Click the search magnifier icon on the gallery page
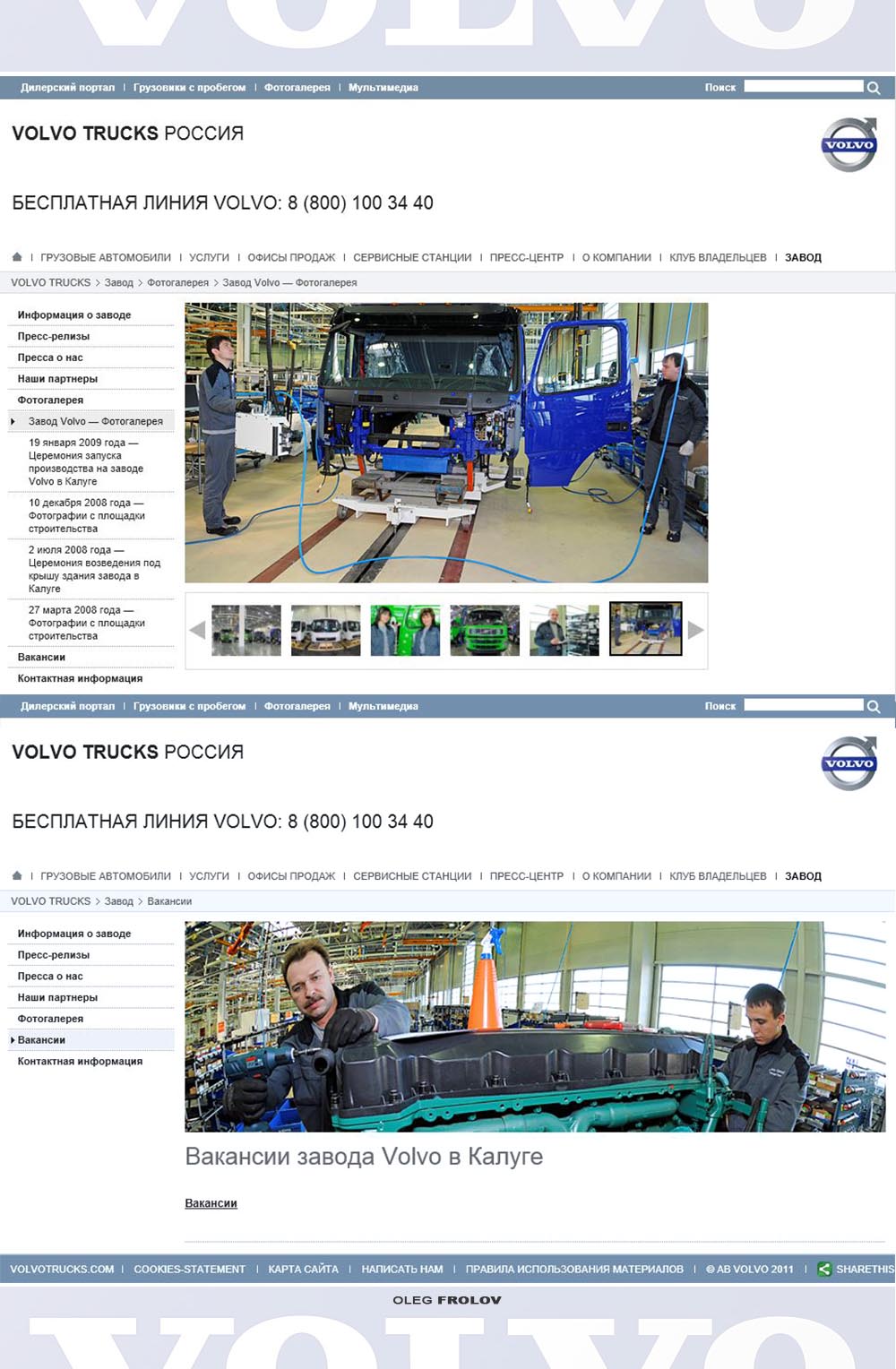896x1369 pixels. pyautogui.click(x=874, y=88)
